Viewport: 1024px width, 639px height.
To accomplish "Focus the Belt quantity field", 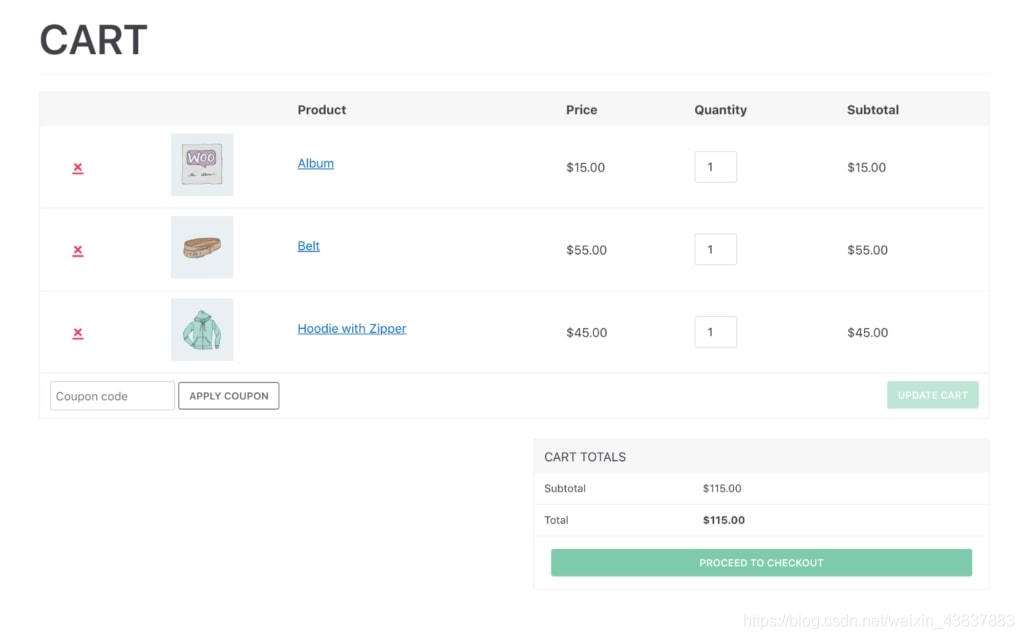I will (716, 250).
